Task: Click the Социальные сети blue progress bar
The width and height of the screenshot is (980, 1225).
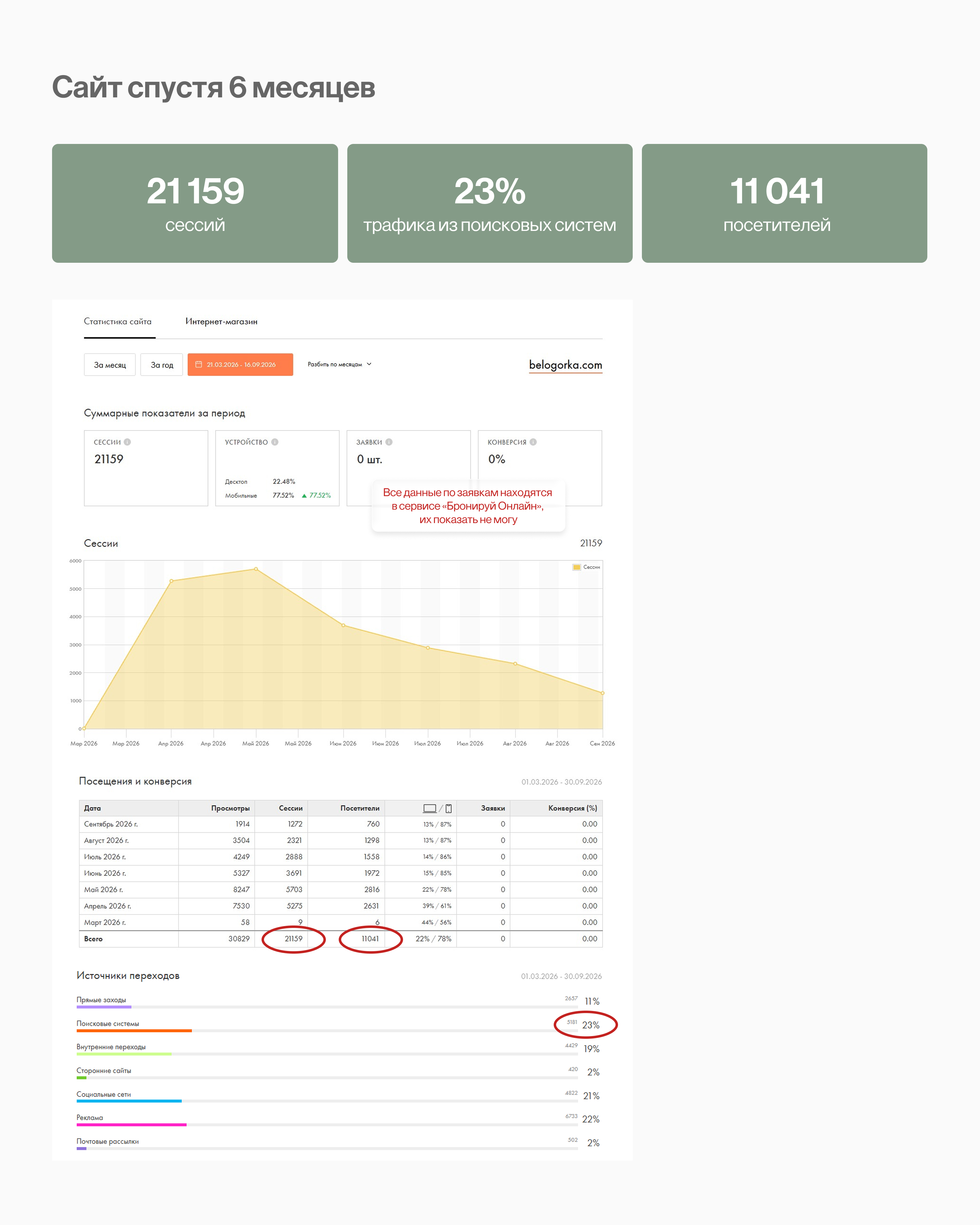Action: tap(129, 1101)
